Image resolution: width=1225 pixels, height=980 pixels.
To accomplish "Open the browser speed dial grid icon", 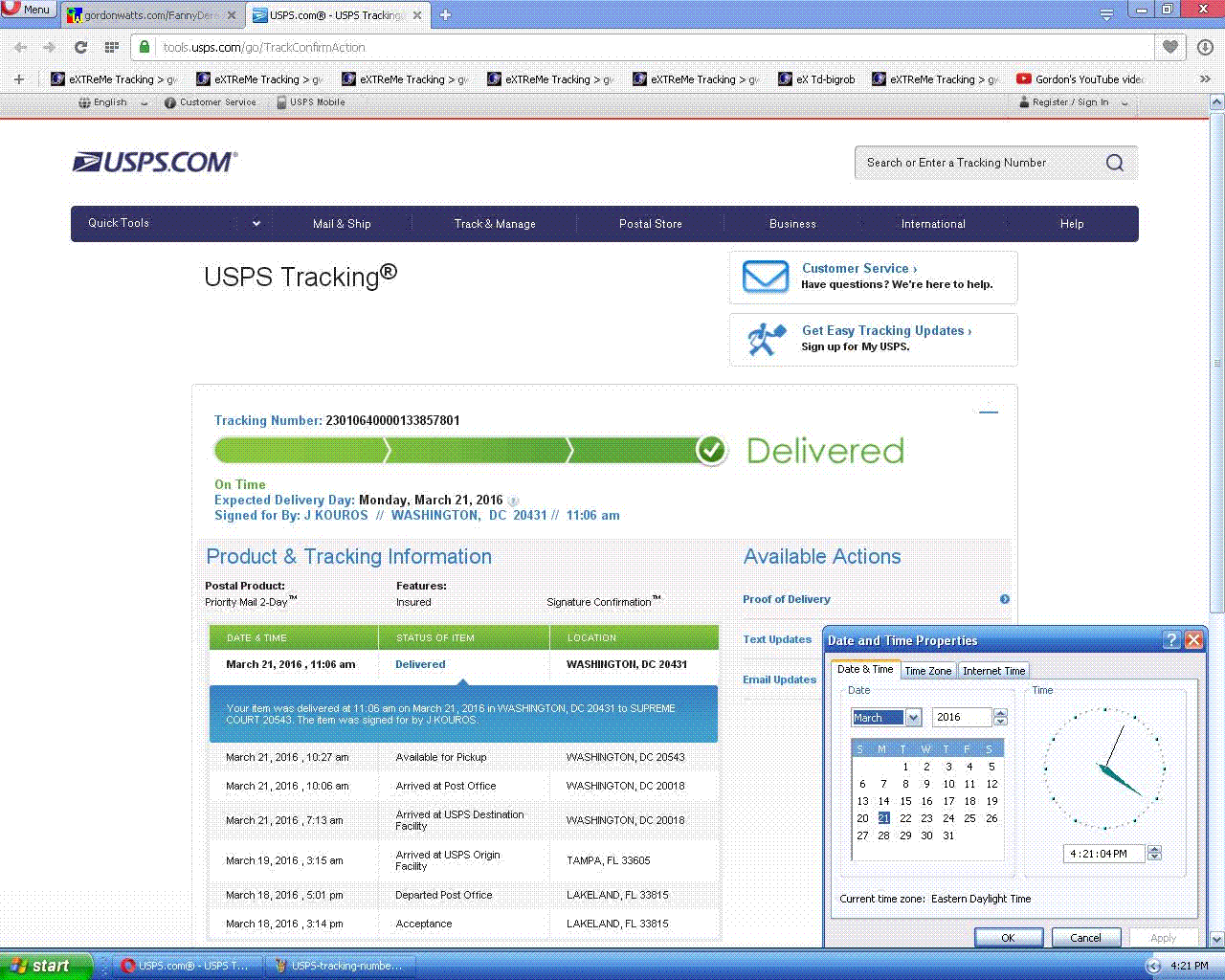I will pos(111,47).
